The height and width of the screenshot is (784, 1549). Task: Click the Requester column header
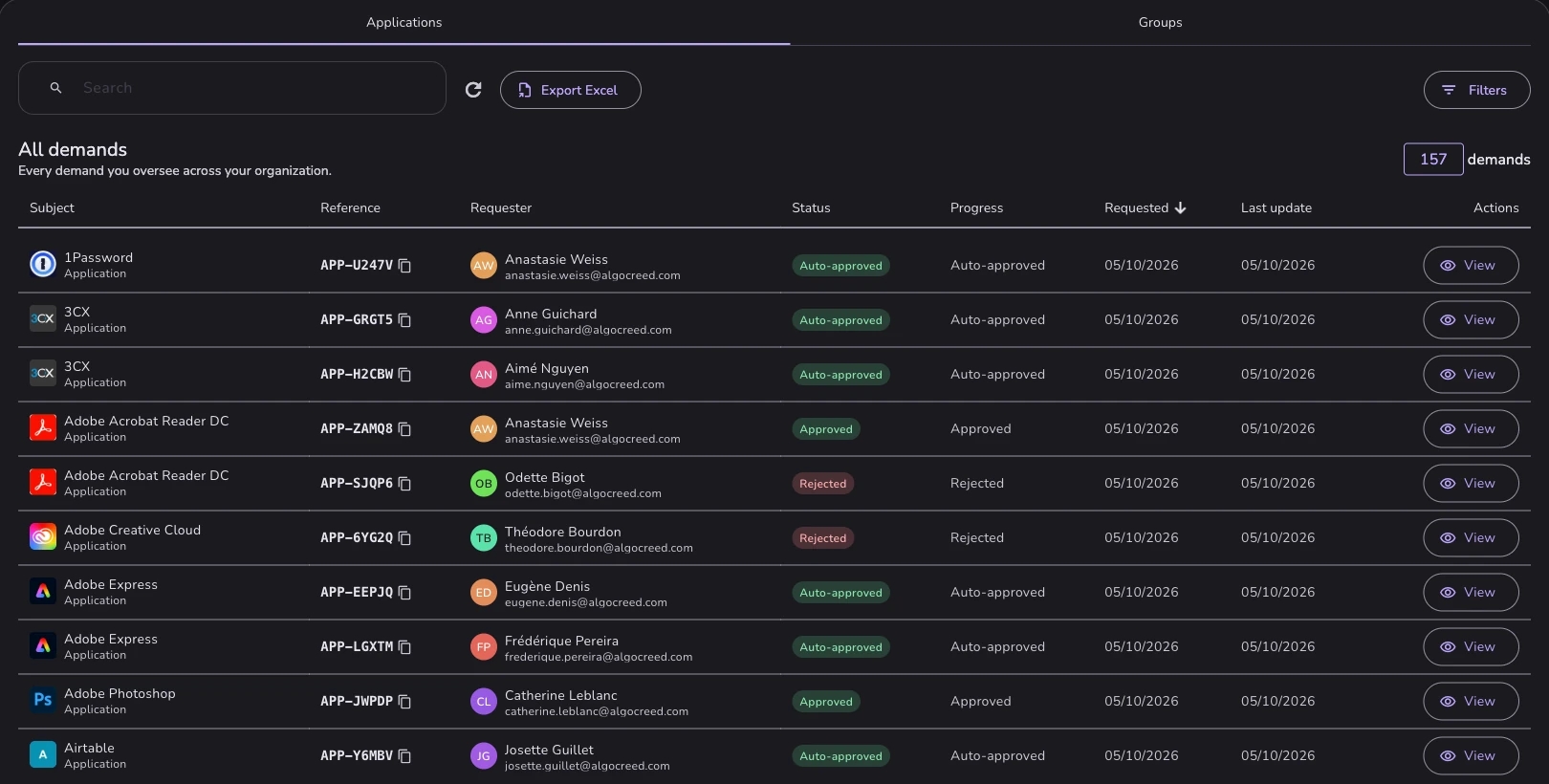coord(501,207)
